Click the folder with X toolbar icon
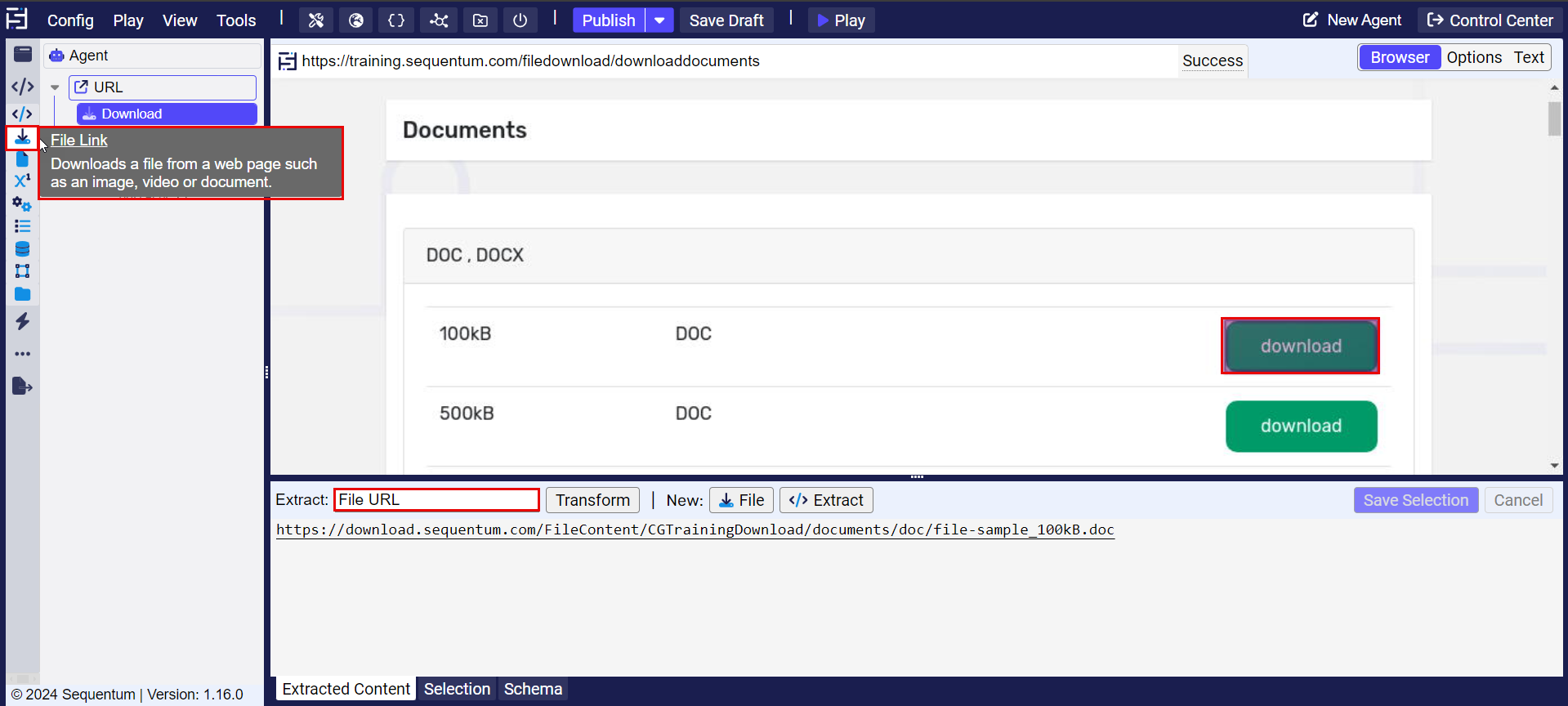 tap(480, 20)
